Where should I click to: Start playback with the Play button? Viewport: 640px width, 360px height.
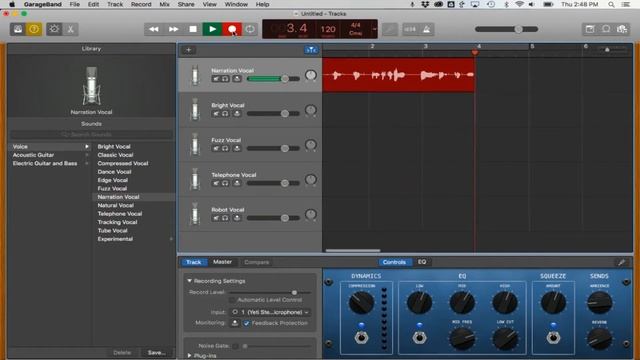[212, 29]
